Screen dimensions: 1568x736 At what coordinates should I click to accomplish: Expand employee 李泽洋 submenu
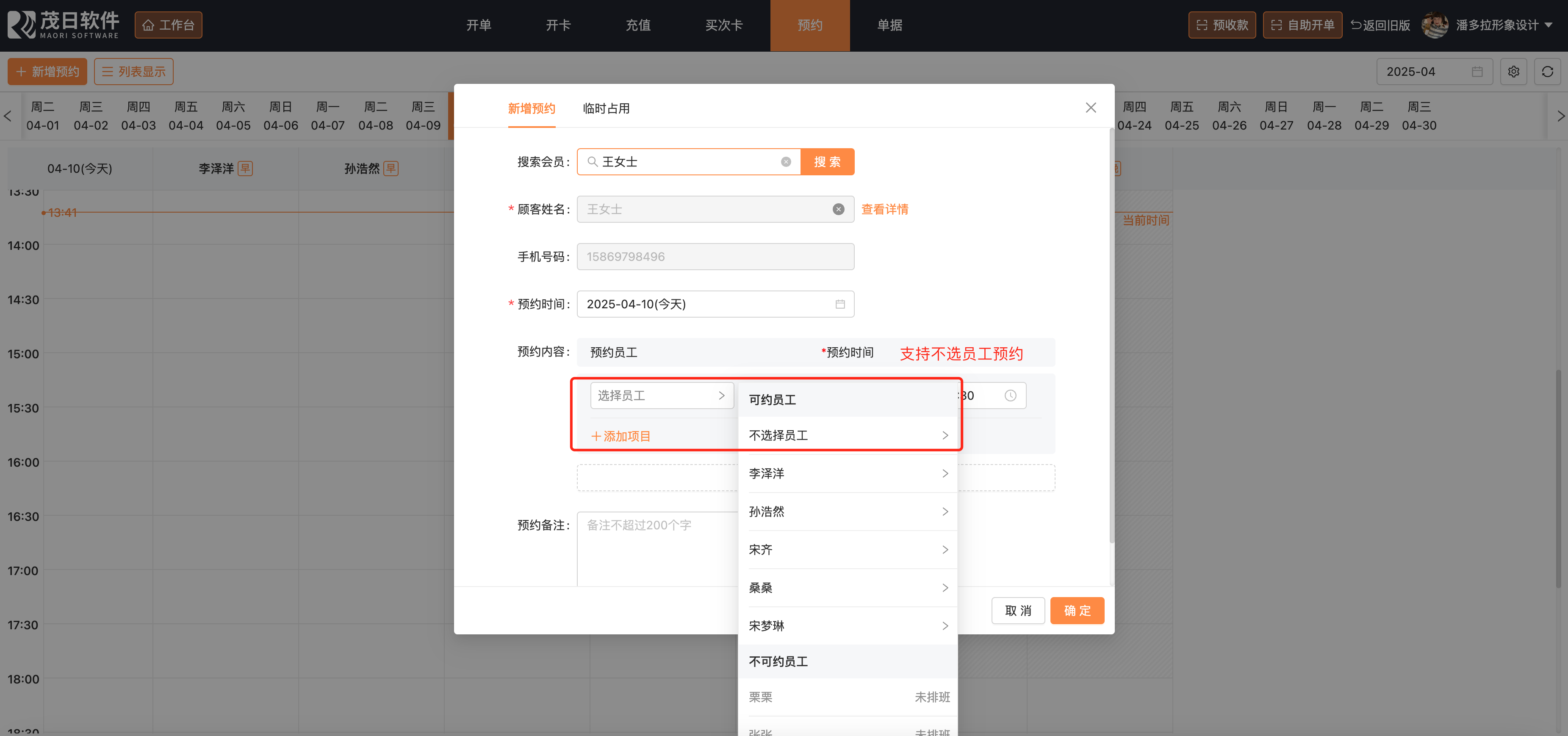click(x=847, y=473)
